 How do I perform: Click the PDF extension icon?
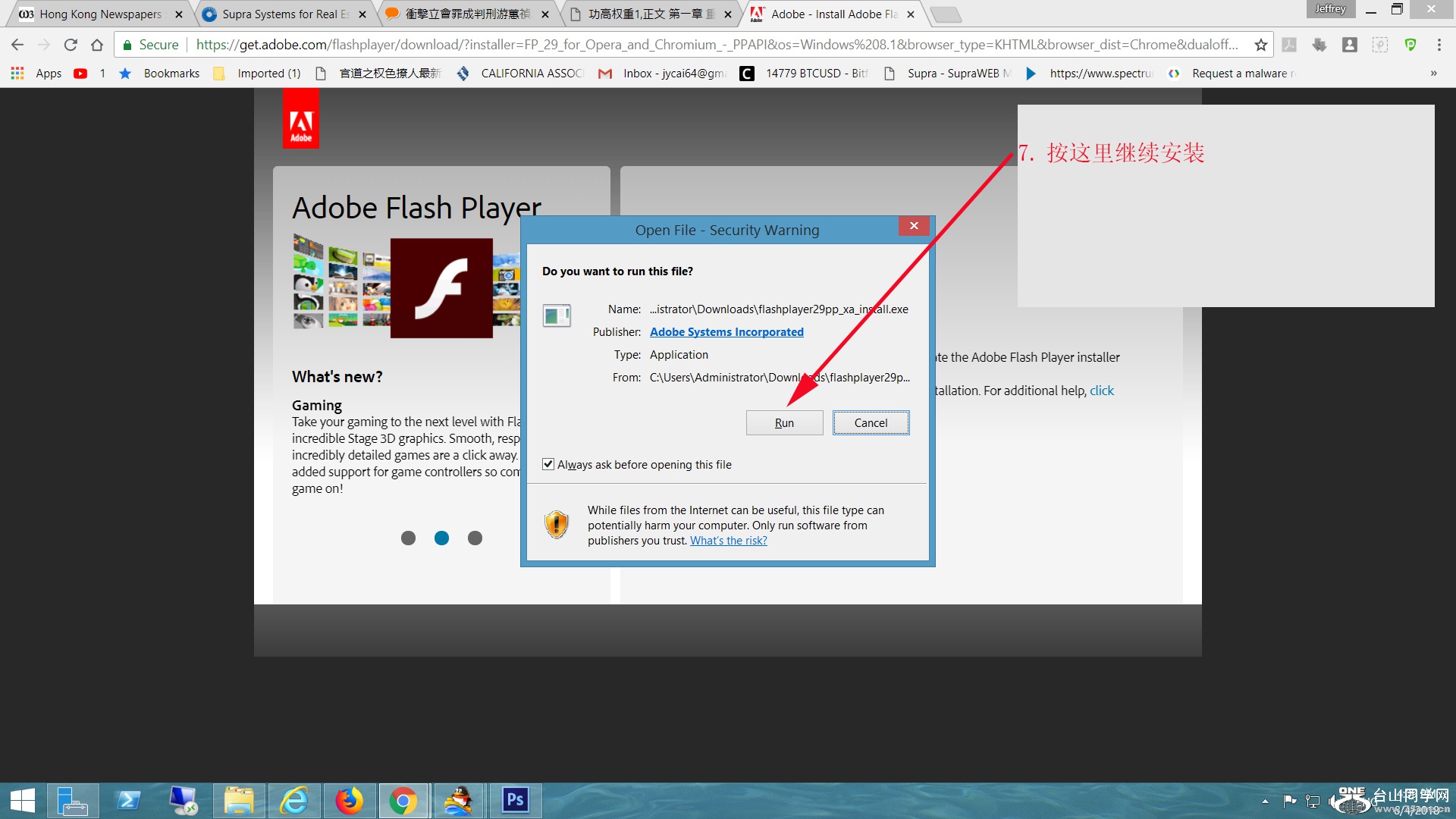pos(1289,45)
